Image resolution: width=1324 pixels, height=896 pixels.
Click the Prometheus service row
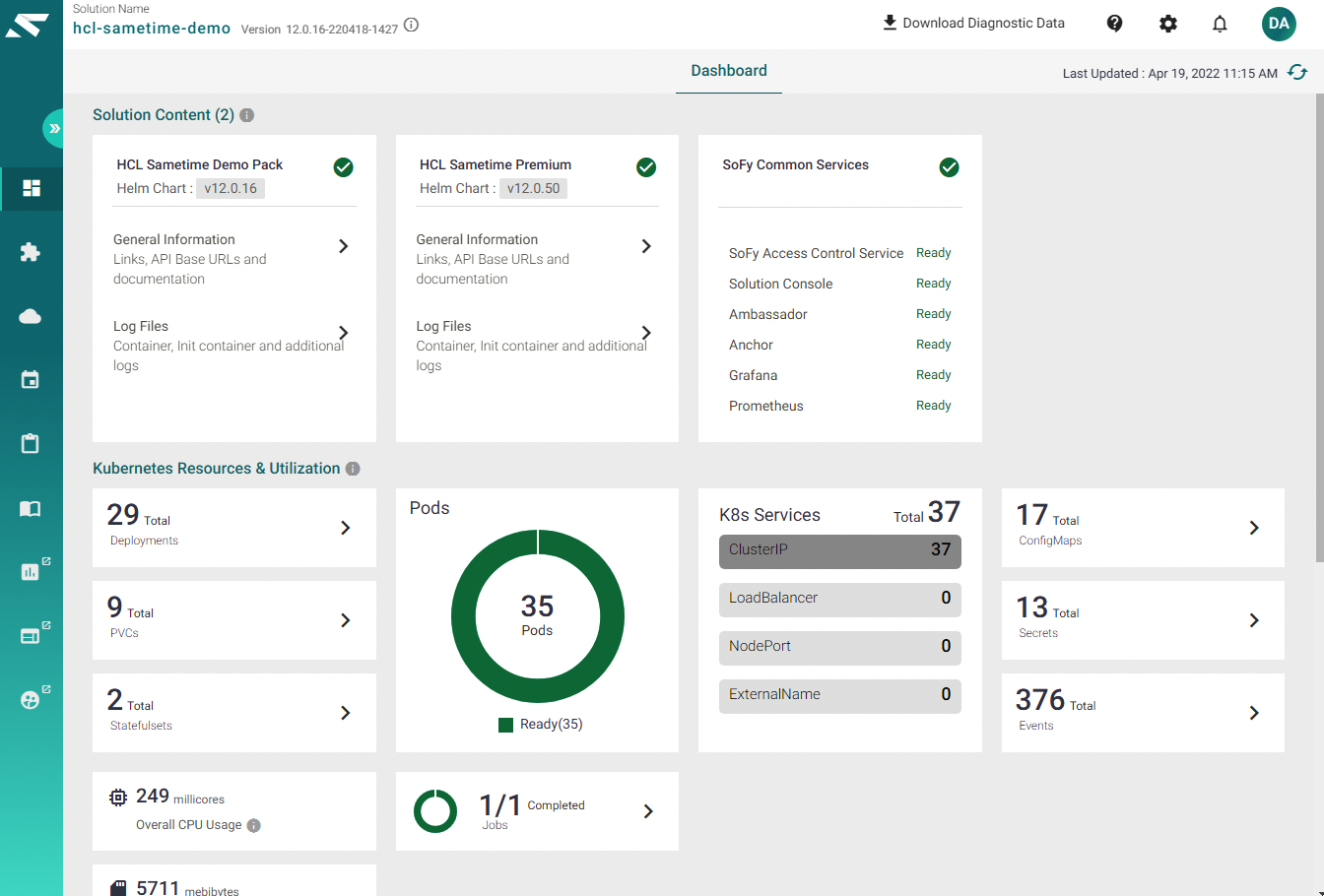840,406
